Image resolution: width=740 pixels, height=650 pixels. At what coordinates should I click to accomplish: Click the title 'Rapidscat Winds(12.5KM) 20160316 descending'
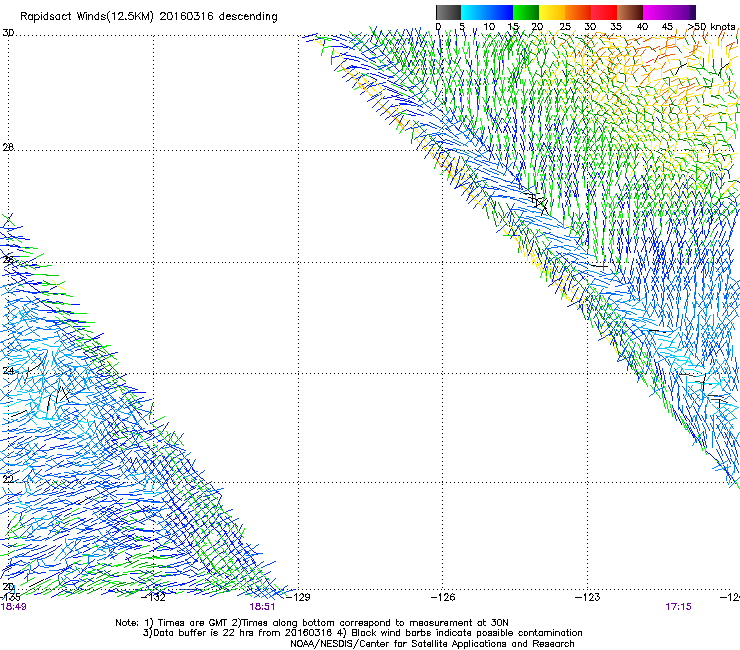point(149,17)
